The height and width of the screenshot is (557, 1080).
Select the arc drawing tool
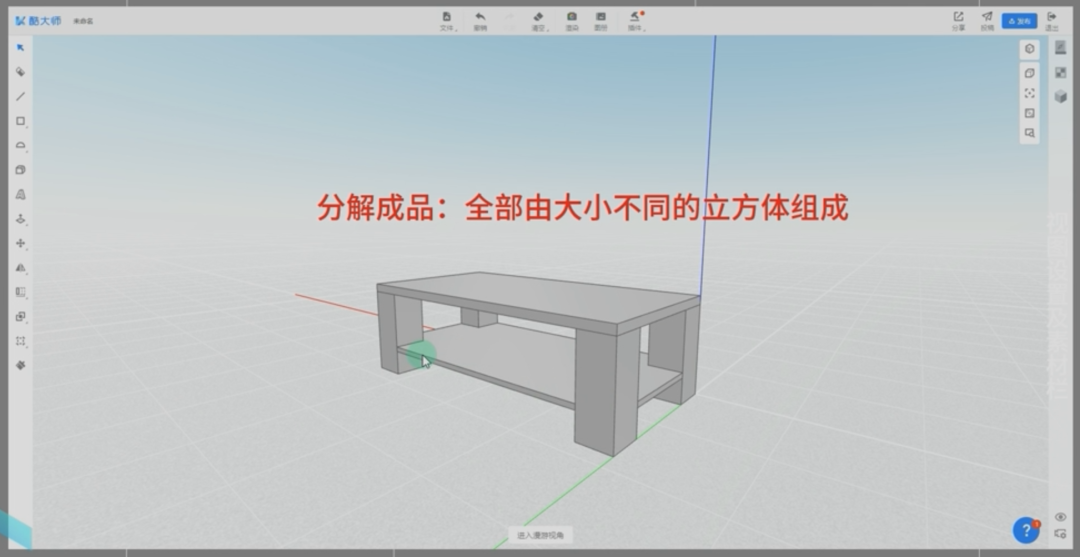[21, 145]
